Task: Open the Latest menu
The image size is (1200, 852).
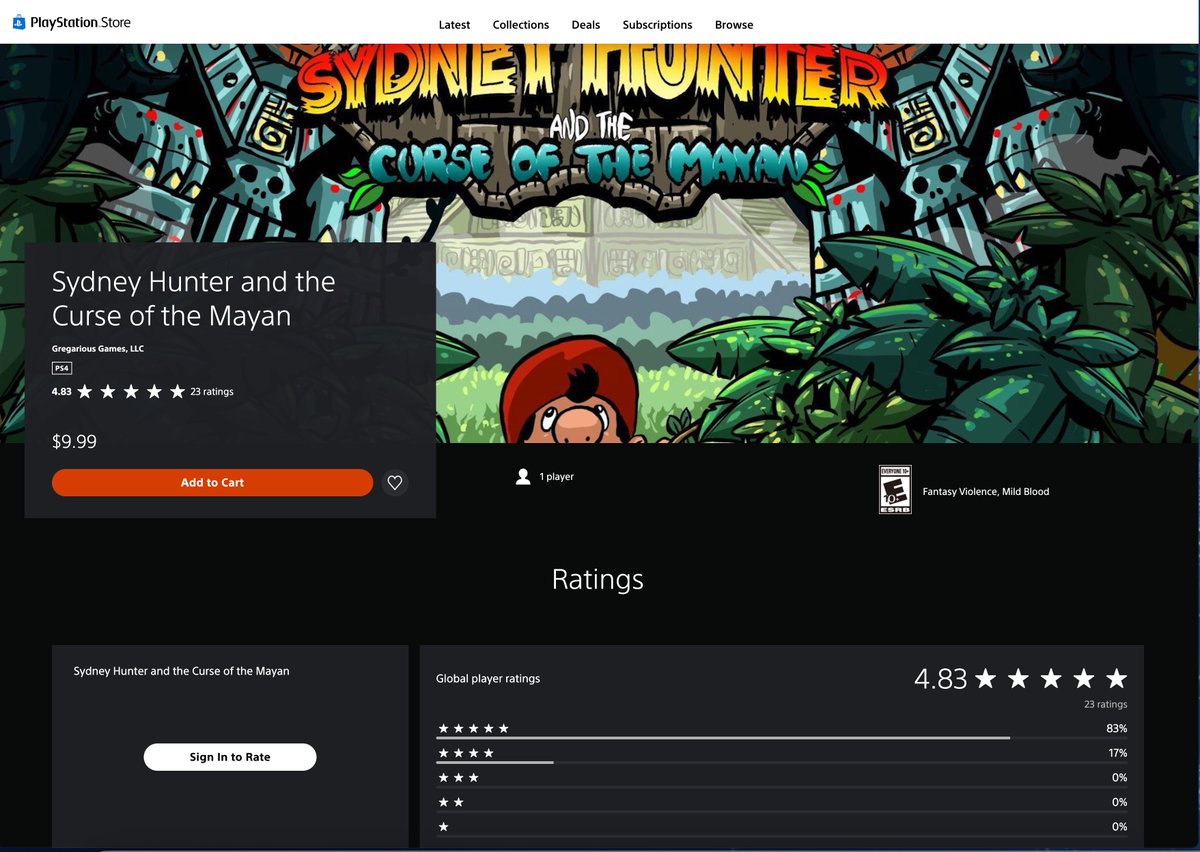Action: 455,25
